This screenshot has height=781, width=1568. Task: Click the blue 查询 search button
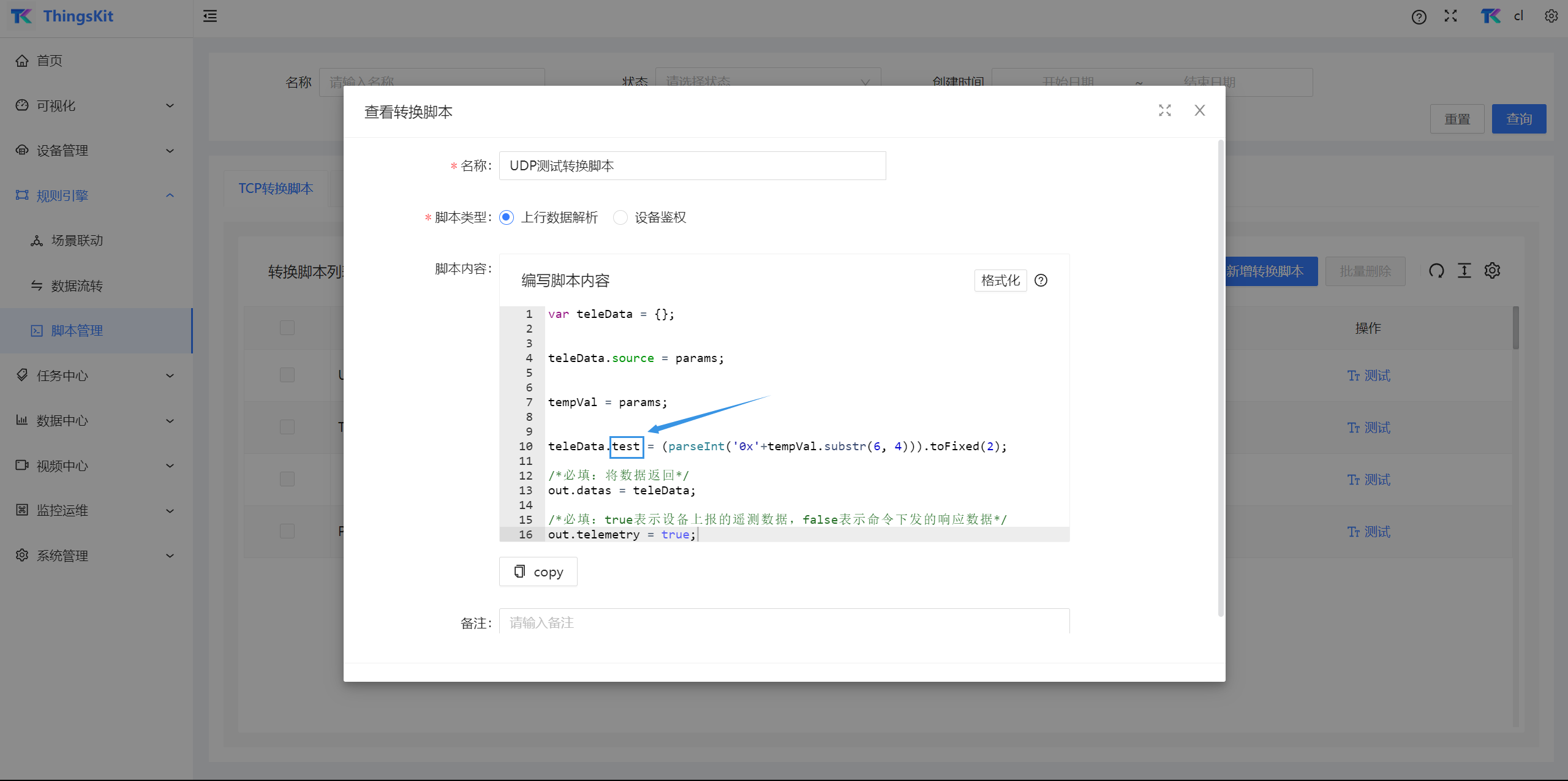pyautogui.click(x=1518, y=119)
